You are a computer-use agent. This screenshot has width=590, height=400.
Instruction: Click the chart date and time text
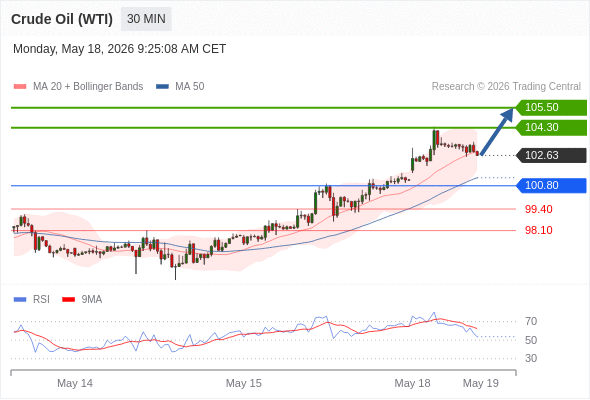120,49
